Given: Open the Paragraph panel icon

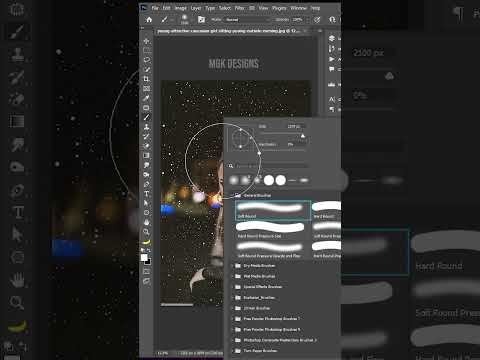Looking at the screenshot, I should tap(332, 109).
